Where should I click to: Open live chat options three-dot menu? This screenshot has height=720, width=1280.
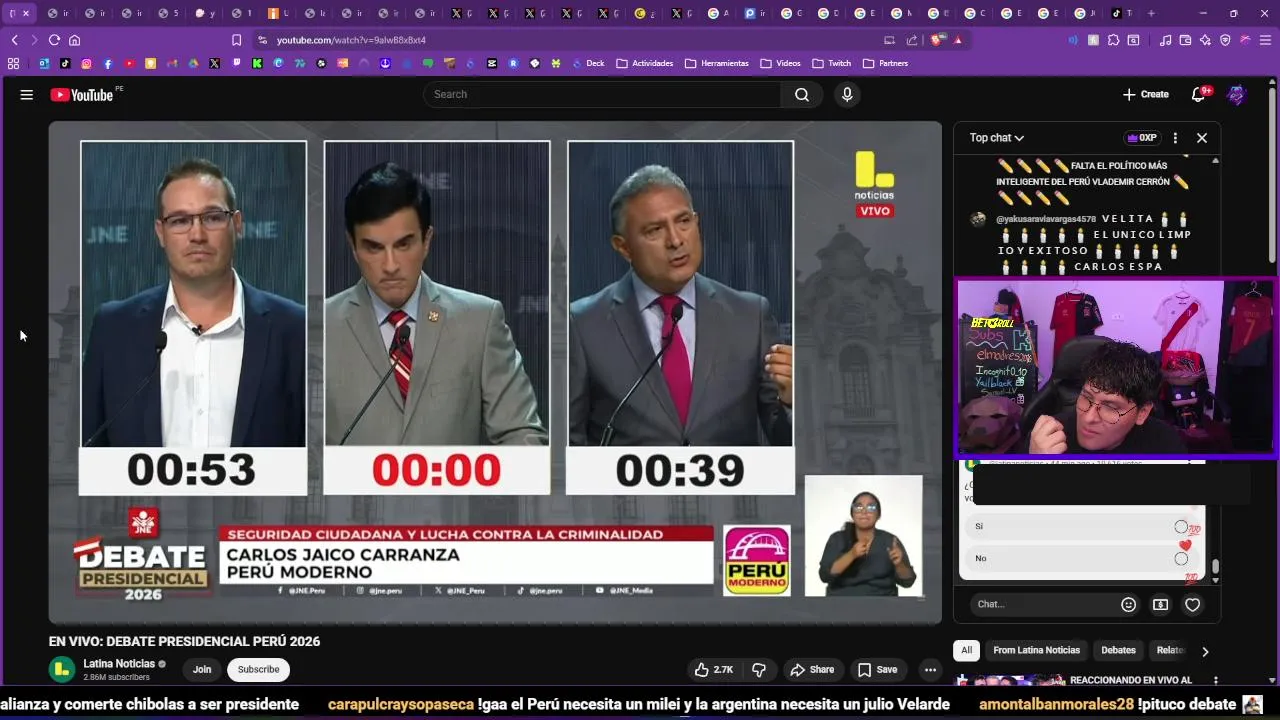[1175, 138]
